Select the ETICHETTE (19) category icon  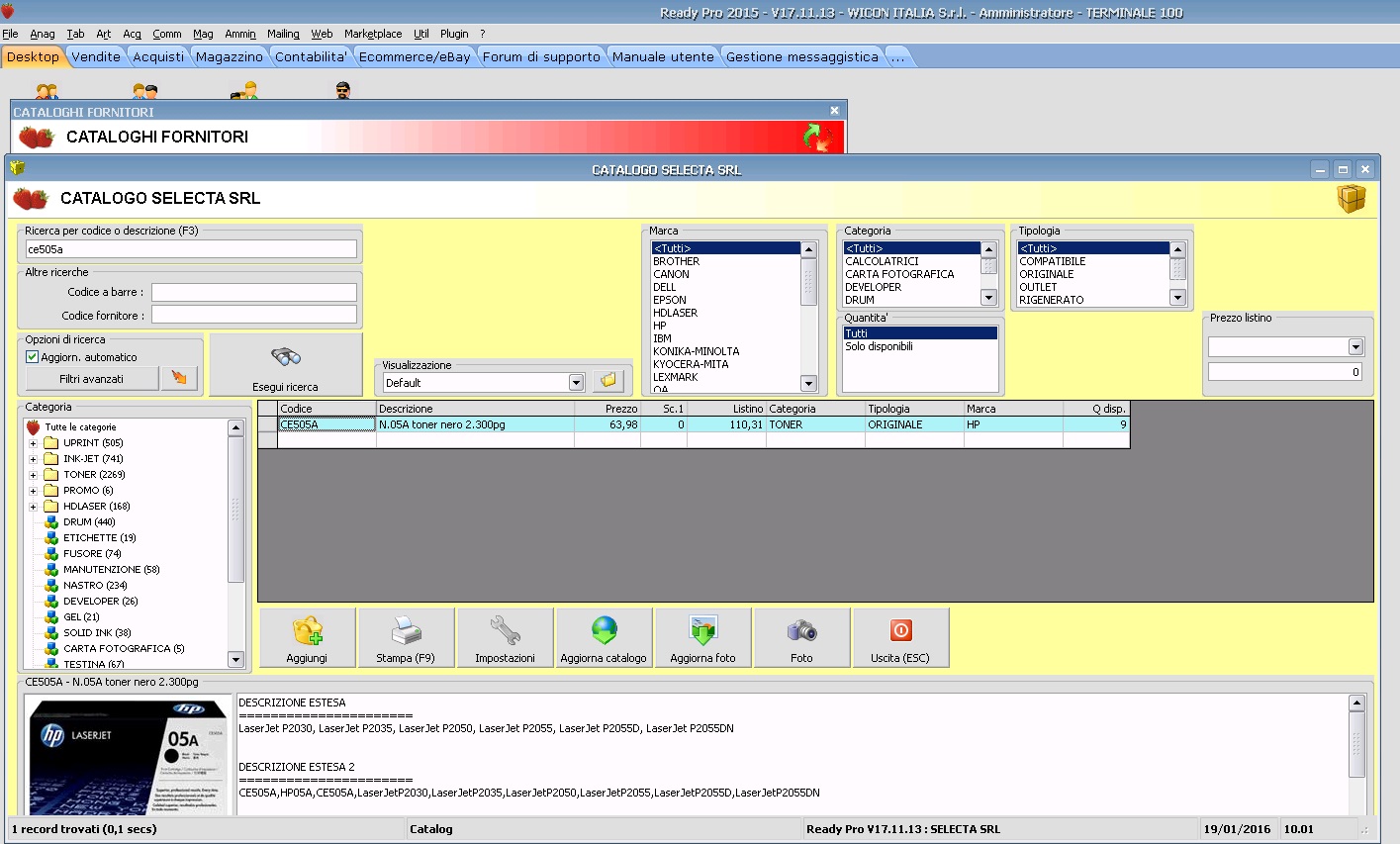[51, 537]
